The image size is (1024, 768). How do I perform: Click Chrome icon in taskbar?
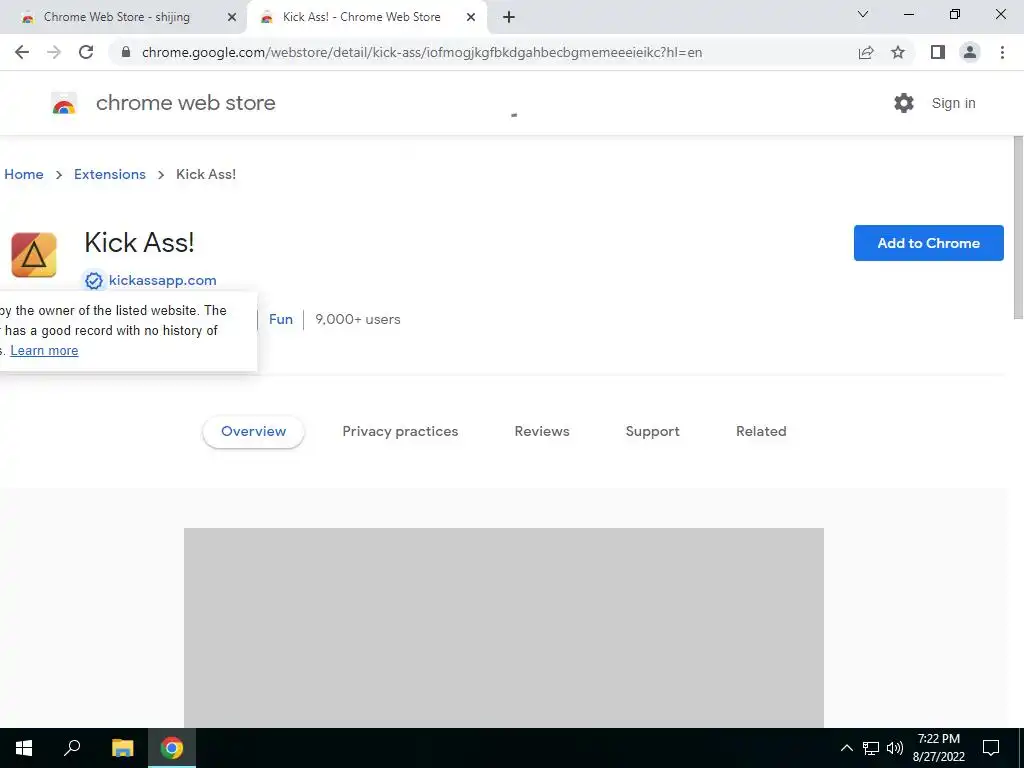pyautogui.click(x=172, y=748)
